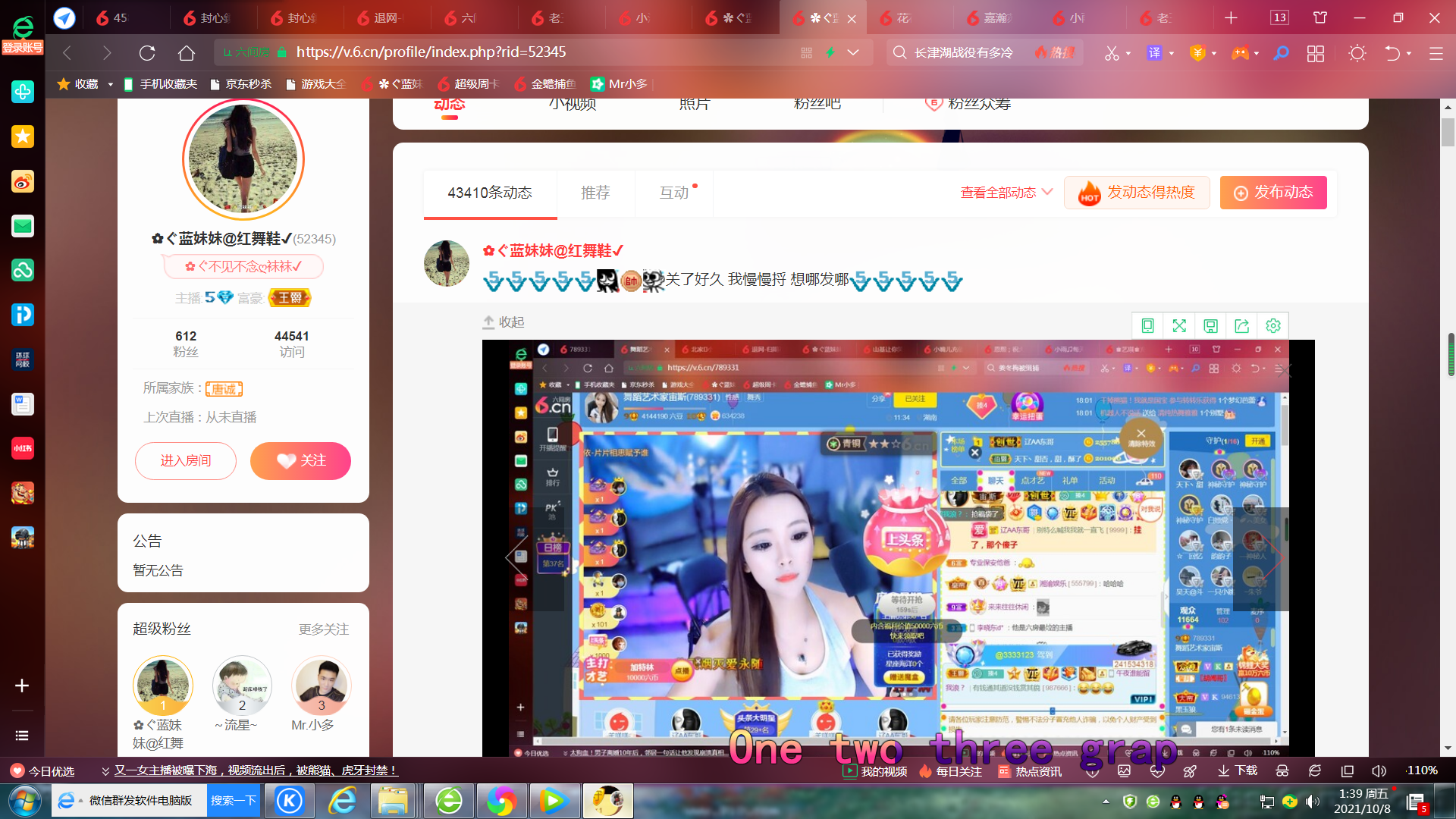This screenshot has width=1456, height=819.
Task: Click the Windows Start button
Action: tap(24, 801)
